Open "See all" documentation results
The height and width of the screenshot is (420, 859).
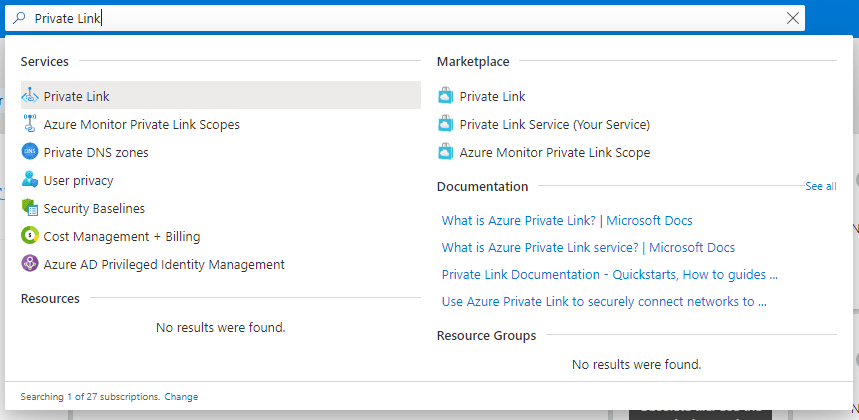coord(821,186)
